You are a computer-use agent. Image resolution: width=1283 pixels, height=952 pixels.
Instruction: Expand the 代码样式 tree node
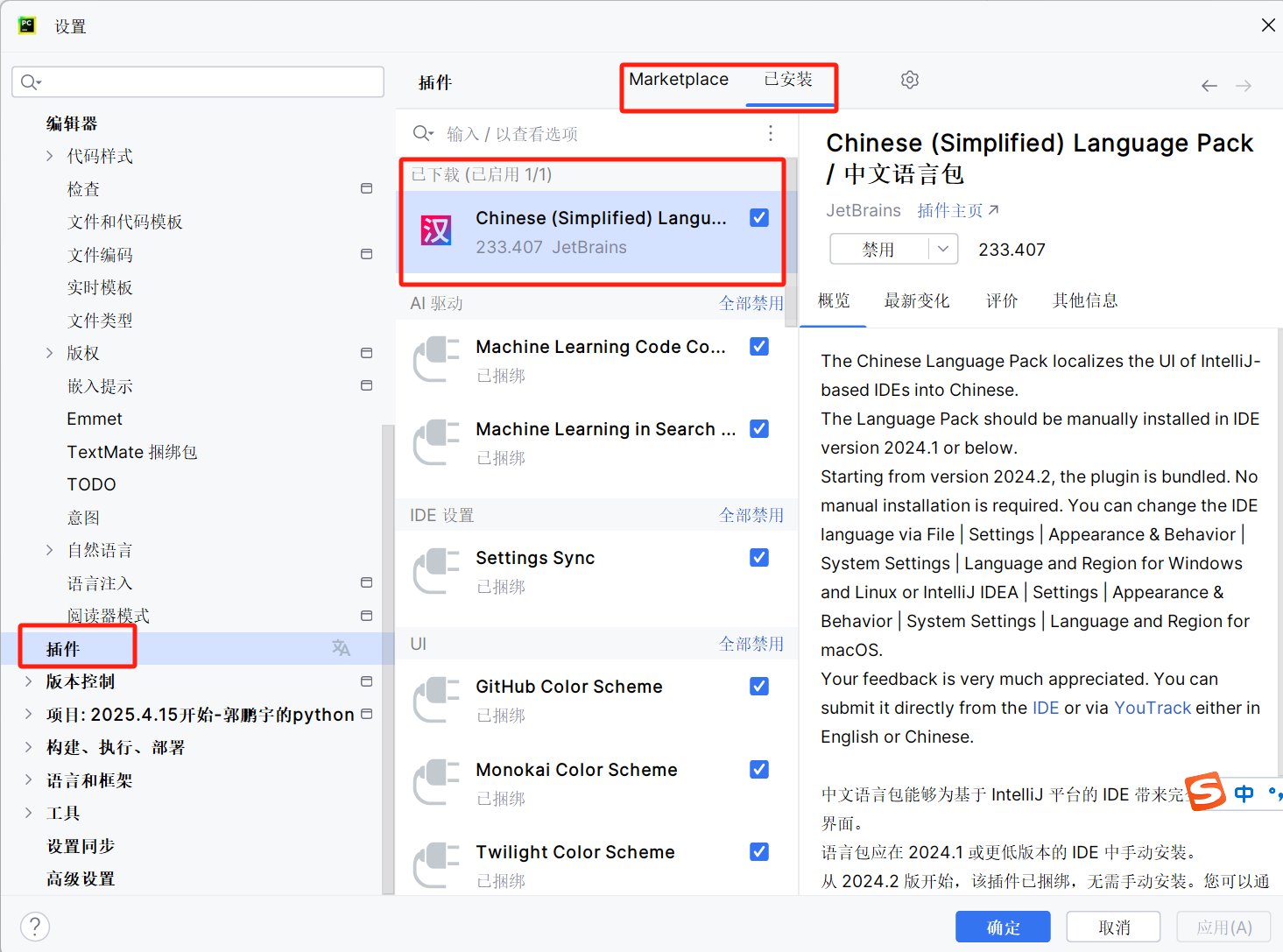click(x=49, y=156)
